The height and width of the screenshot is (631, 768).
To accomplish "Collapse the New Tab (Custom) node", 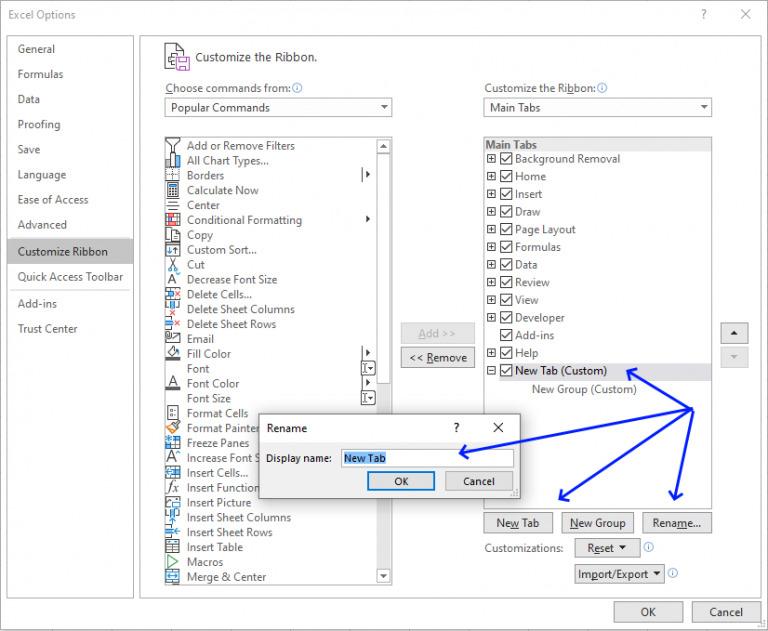I will (x=491, y=370).
